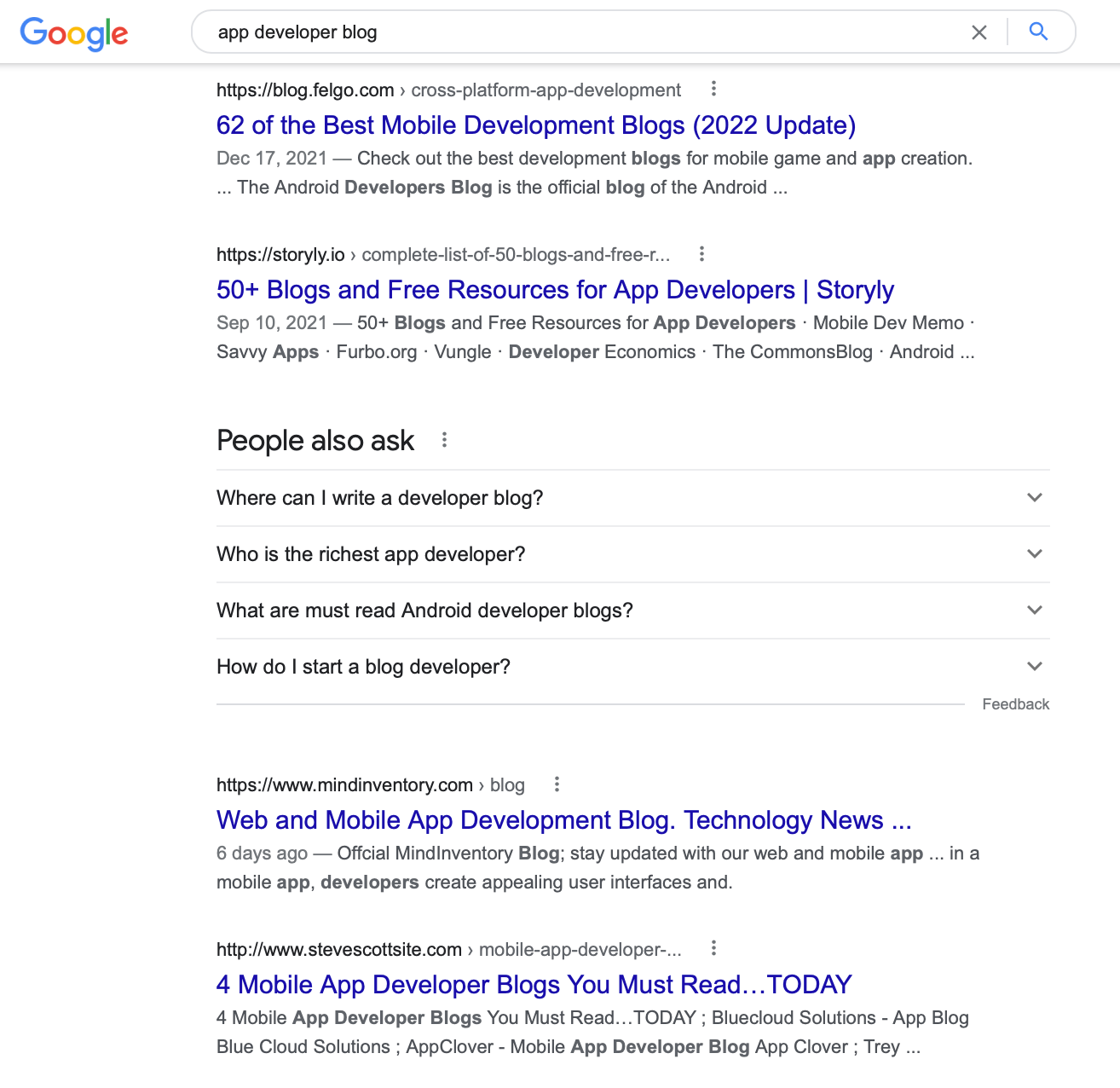Open "62 of the Best Mobile Development Blogs" link
This screenshot has width=1120, height=1088.
point(535,125)
